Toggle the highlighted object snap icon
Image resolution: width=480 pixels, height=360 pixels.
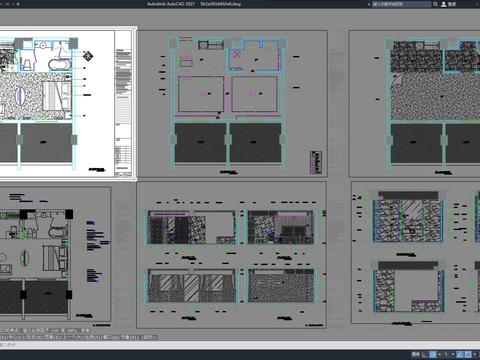pos(468,354)
